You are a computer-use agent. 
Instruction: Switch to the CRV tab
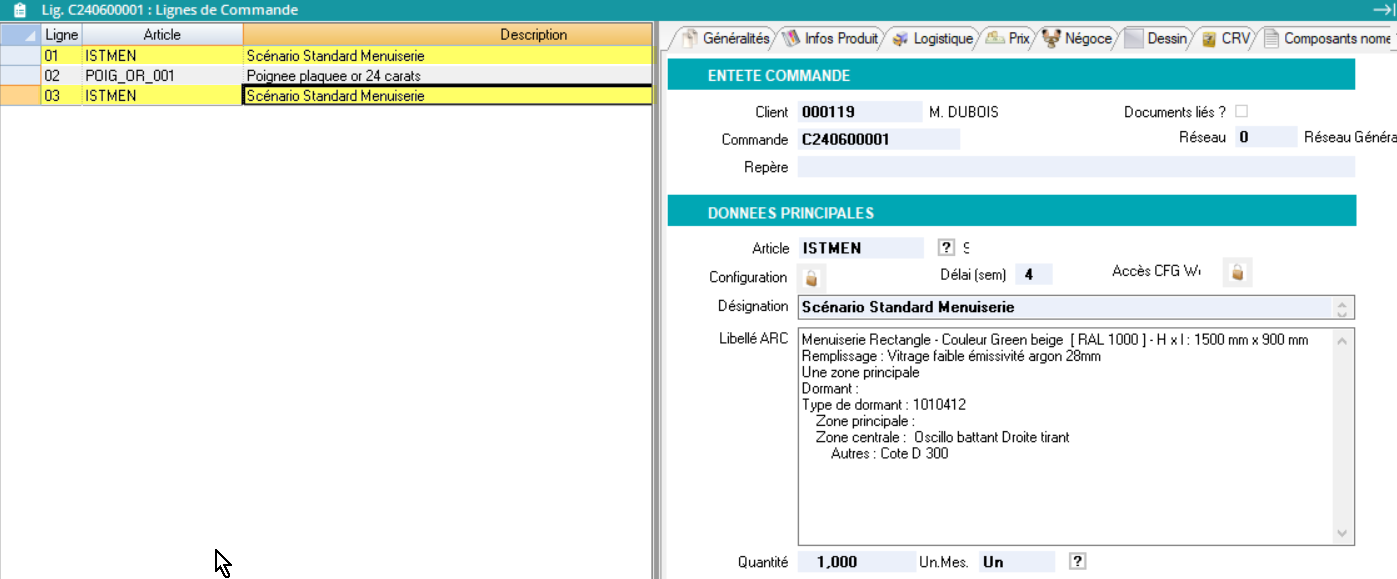pos(1226,39)
